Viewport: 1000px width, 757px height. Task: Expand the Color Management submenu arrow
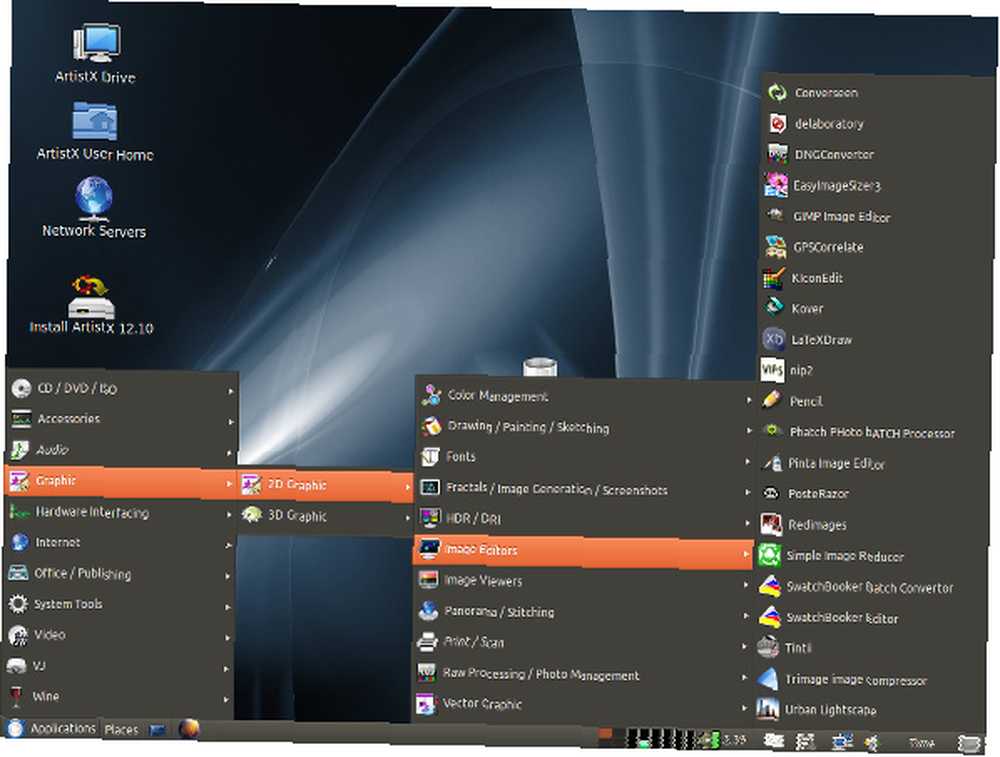click(749, 400)
